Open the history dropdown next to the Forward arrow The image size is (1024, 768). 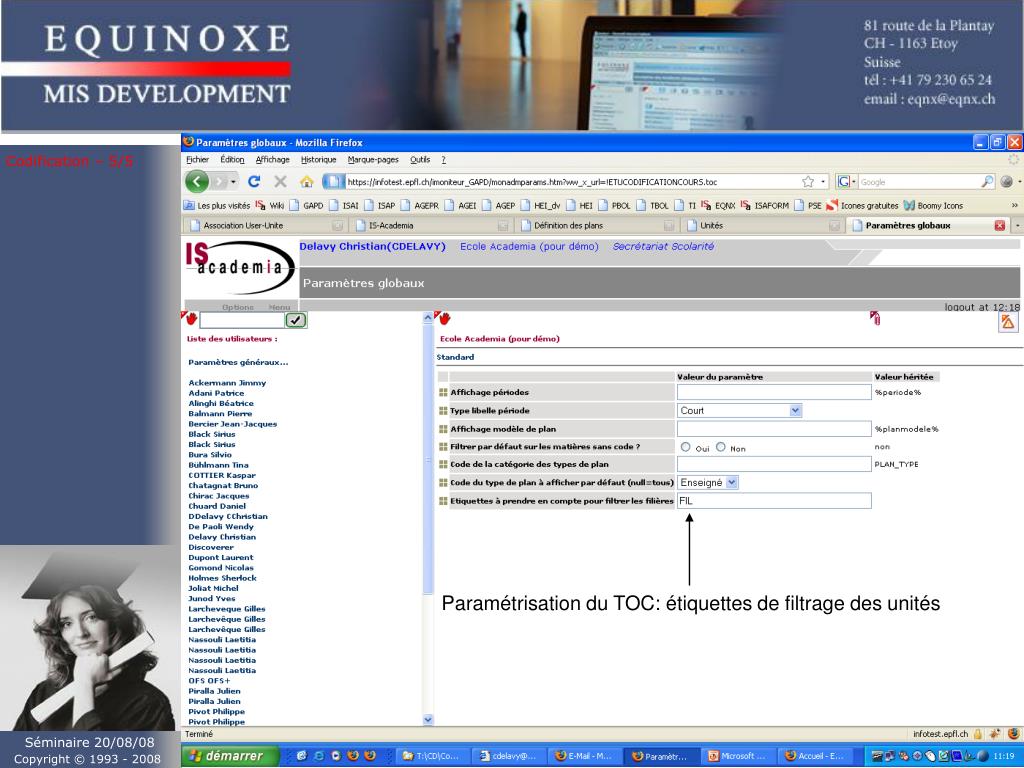[233, 182]
